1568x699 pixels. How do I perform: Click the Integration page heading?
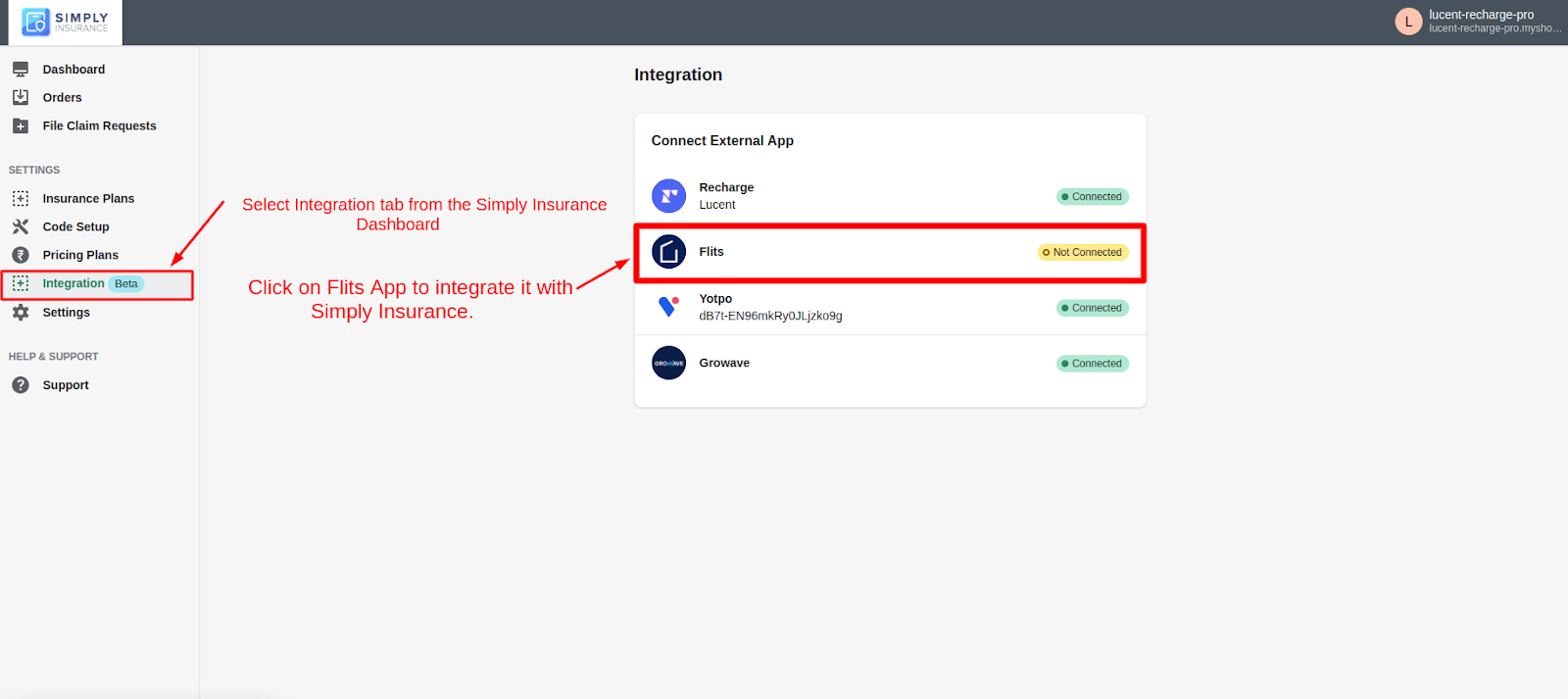pyautogui.click(x=678, y=75)
